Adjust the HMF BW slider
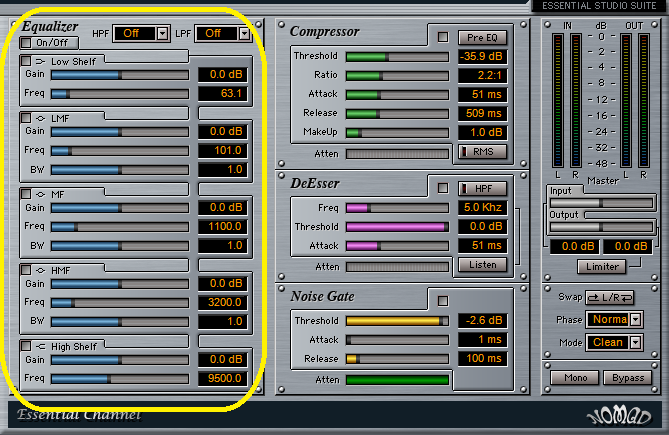Image resolution: width=669 pixels, height=435 pixels. click(120, 322)
